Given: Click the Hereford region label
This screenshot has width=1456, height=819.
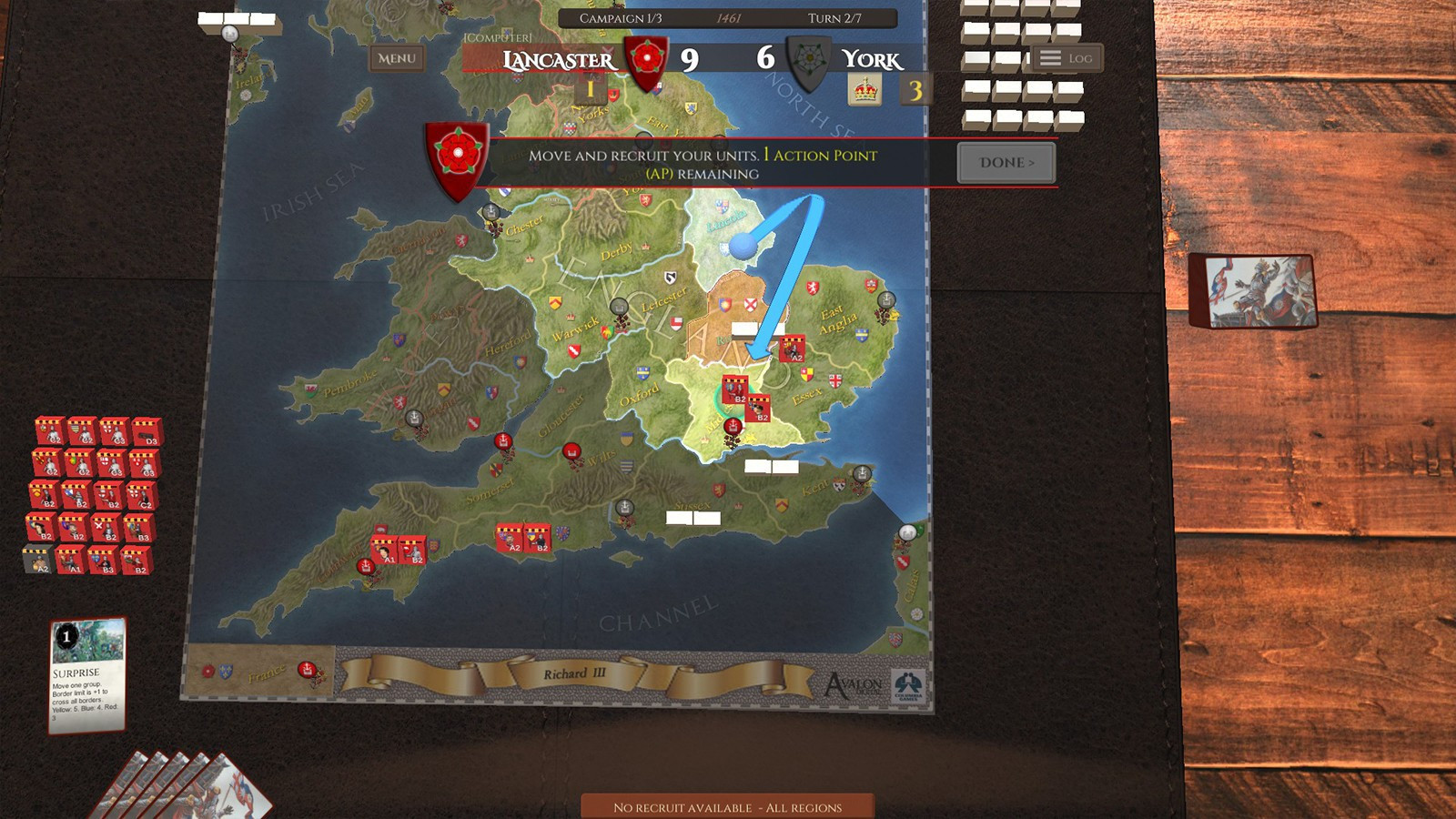Looking at the screenshot, I should 507,344.
